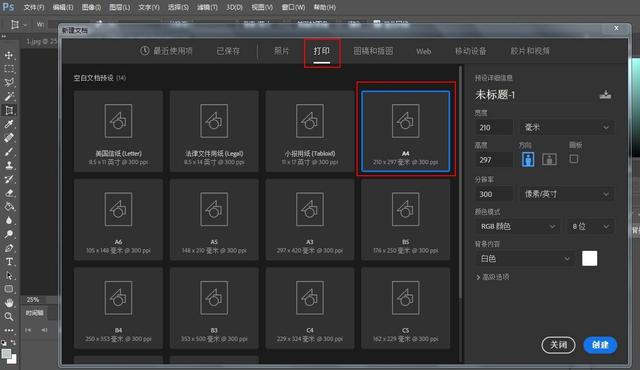Choose portrait orientation
The image size is (640, 370).
point(528,159)
